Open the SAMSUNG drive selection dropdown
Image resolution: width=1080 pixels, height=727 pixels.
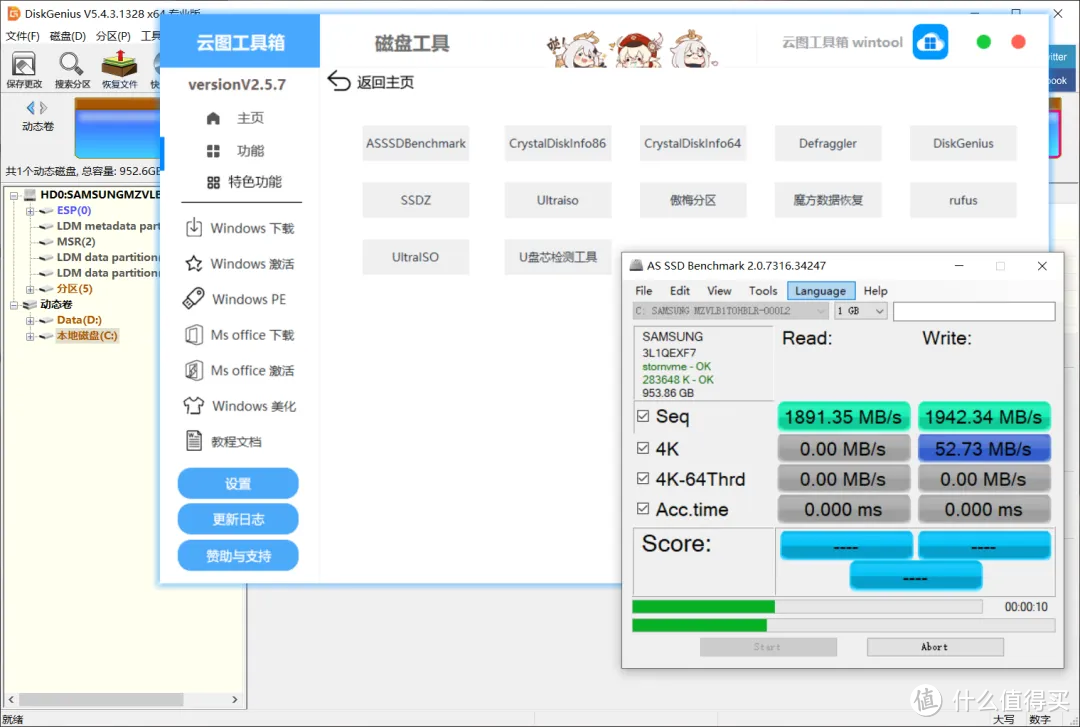click(730, 311)
